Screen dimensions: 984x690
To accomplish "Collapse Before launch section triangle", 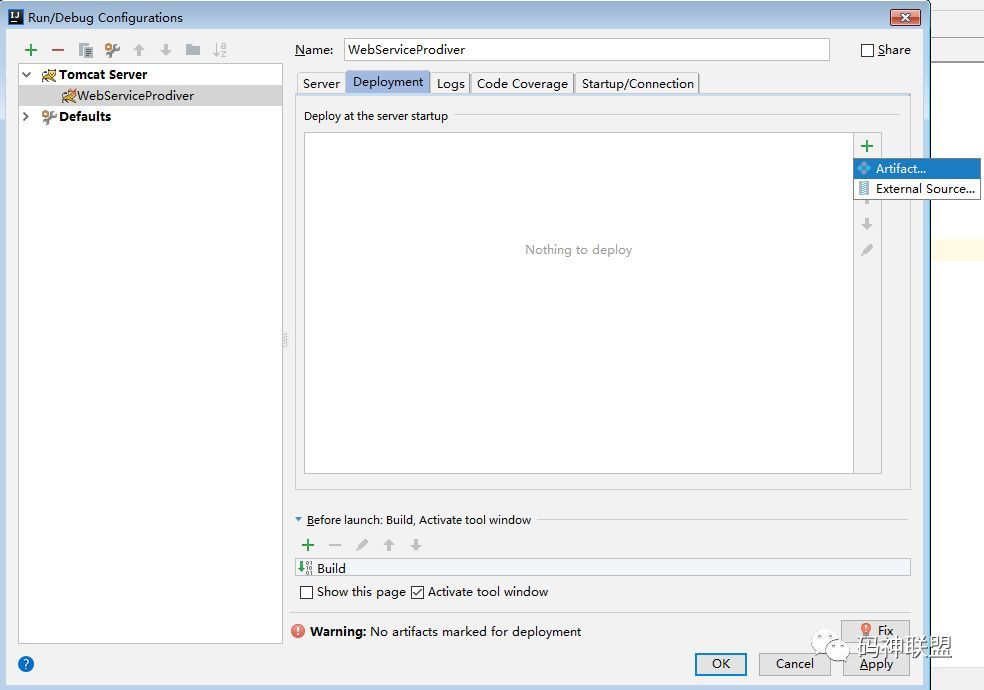I will click(x=298, y=519).
